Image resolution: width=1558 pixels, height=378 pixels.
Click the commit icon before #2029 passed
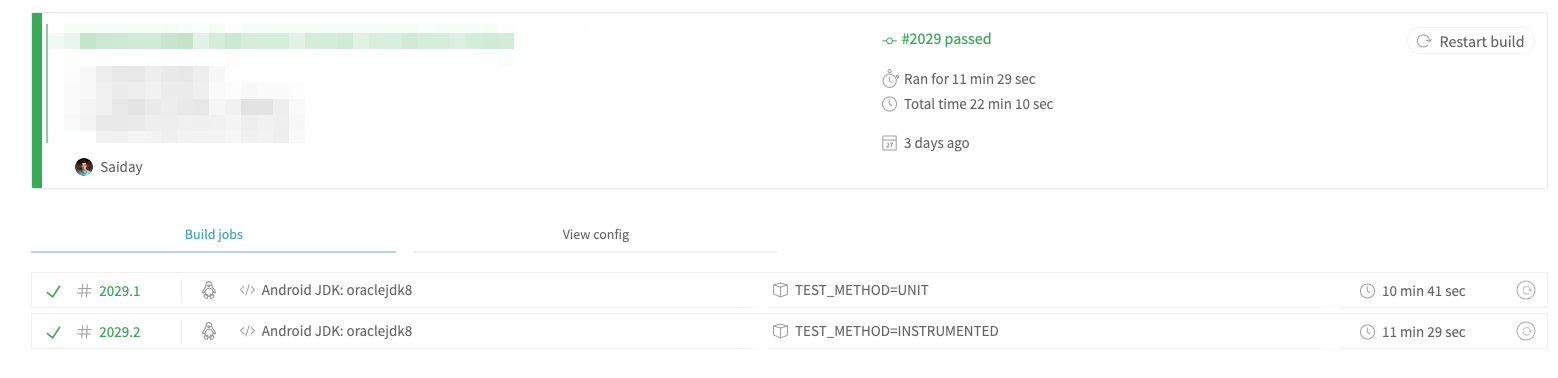(889, 40)
